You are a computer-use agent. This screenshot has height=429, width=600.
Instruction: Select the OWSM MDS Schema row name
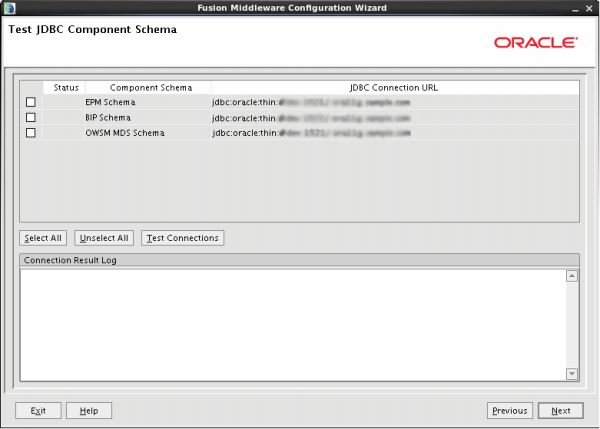[125, 132]
